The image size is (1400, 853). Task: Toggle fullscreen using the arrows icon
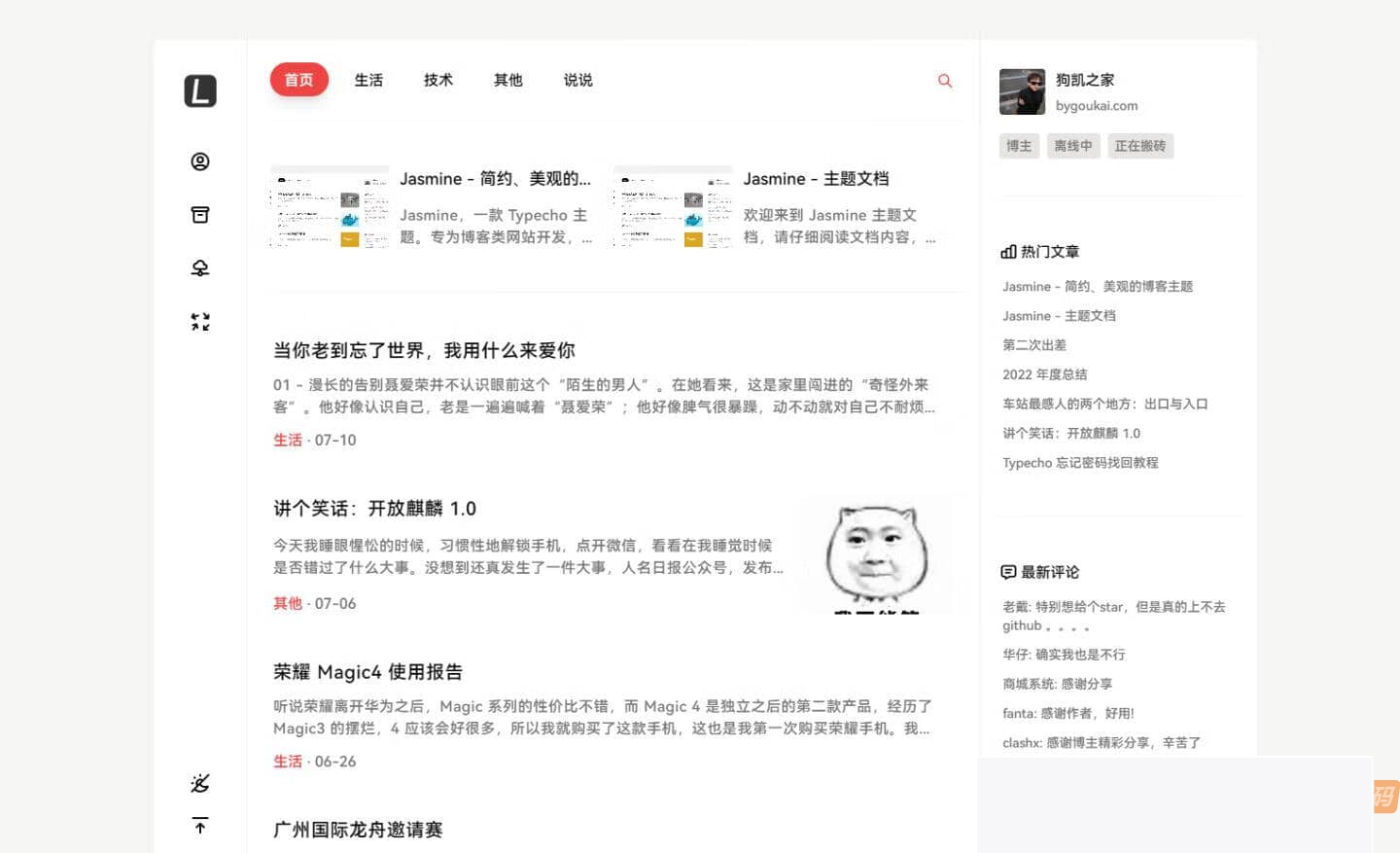(x=199, y=322)
